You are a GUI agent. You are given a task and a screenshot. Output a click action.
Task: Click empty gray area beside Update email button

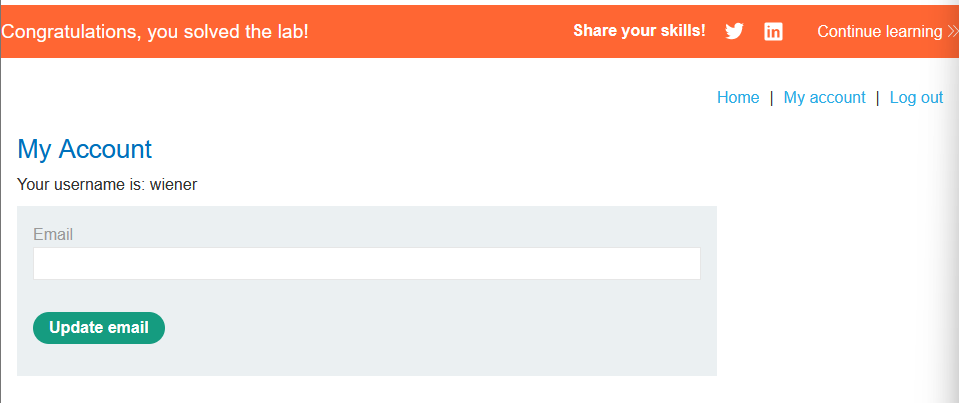click(x=428, y=328)
